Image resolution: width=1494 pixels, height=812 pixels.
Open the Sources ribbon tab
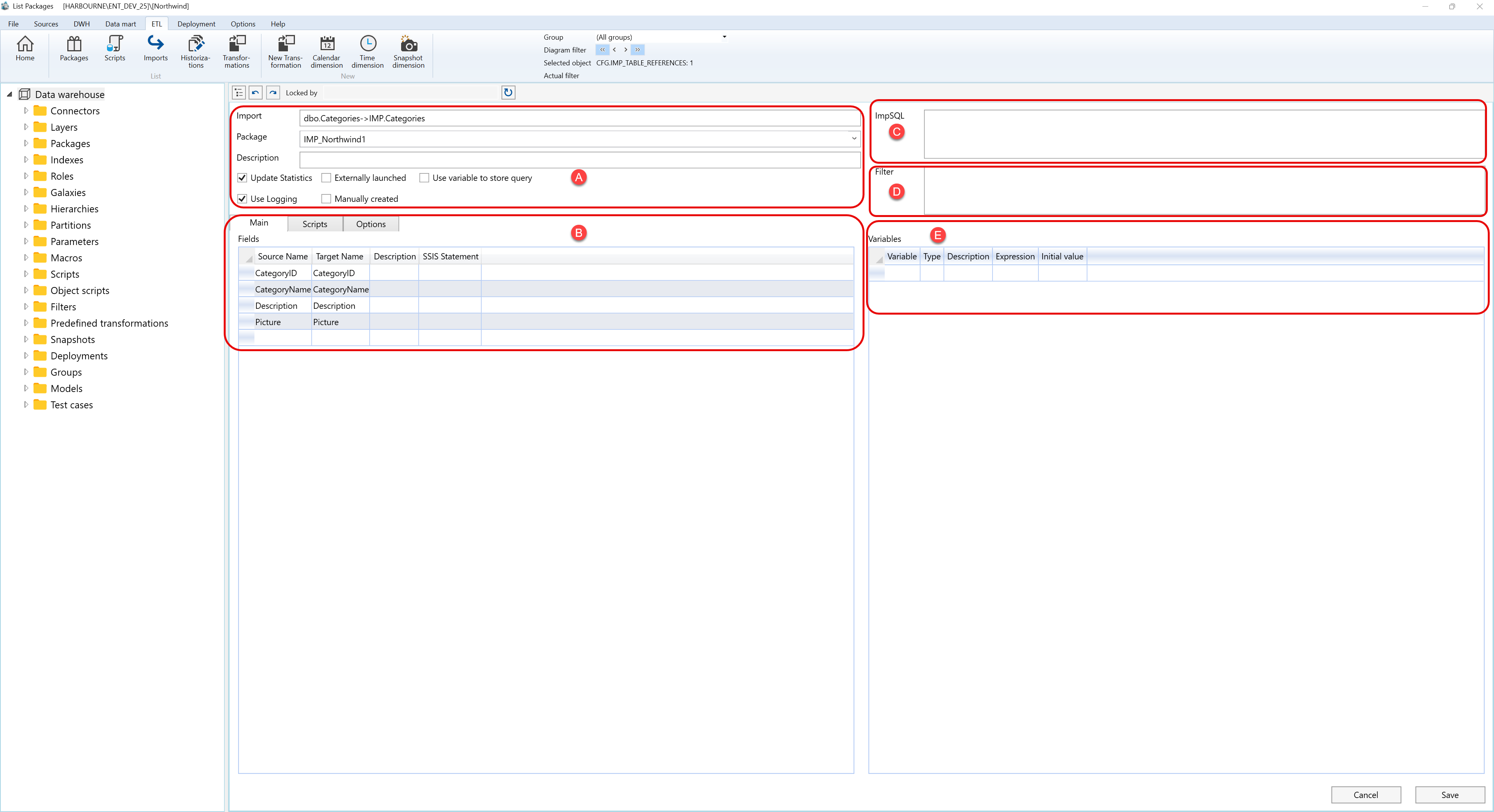pyautogui.click(x=46, y=24)
